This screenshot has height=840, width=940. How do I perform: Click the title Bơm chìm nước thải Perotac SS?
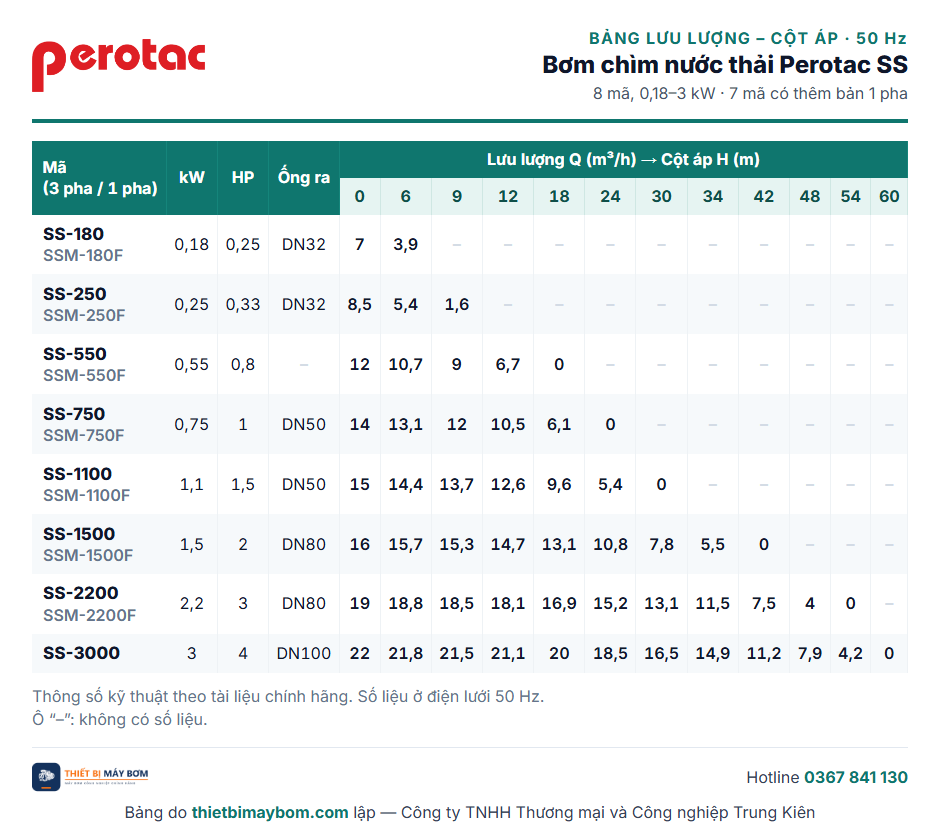point(725,65)
